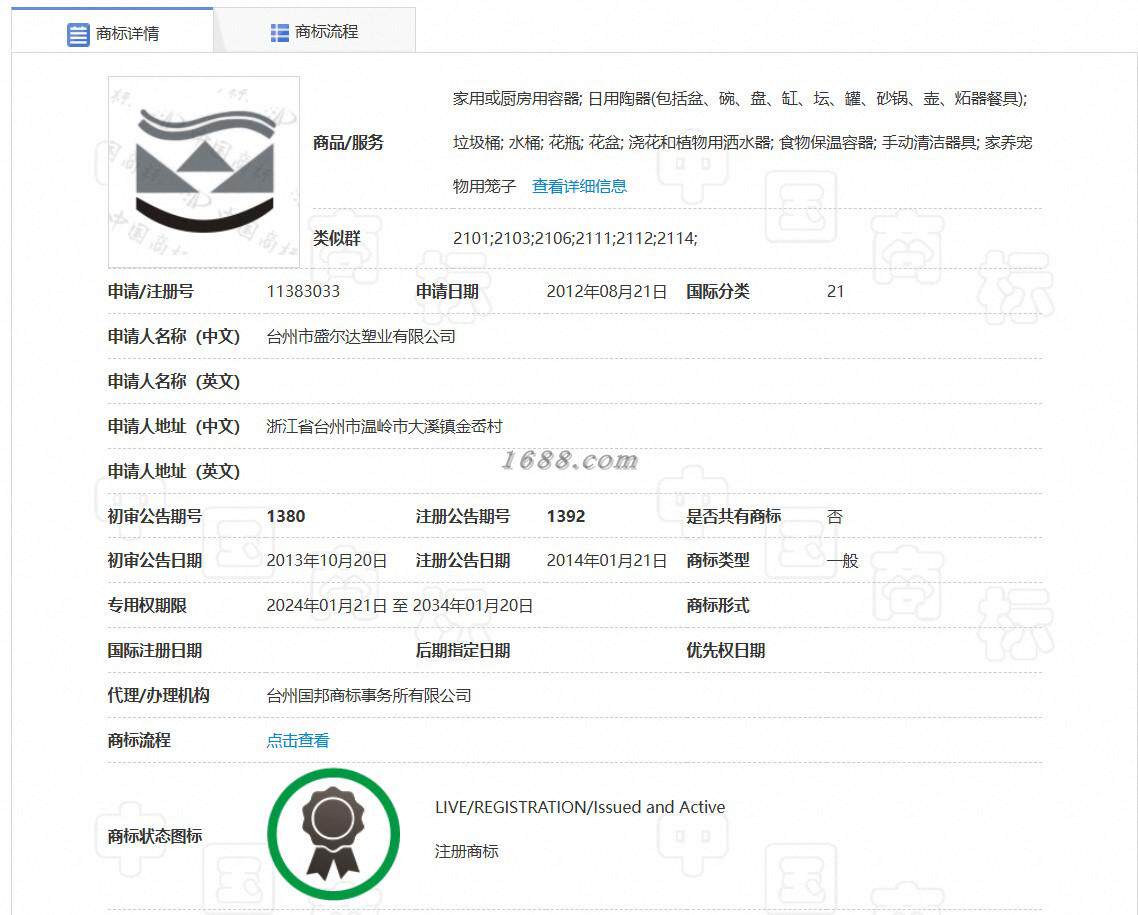1138x915 pixels.
Task: Click the 查看详细信息 link
Action: (x=579, y=186)
